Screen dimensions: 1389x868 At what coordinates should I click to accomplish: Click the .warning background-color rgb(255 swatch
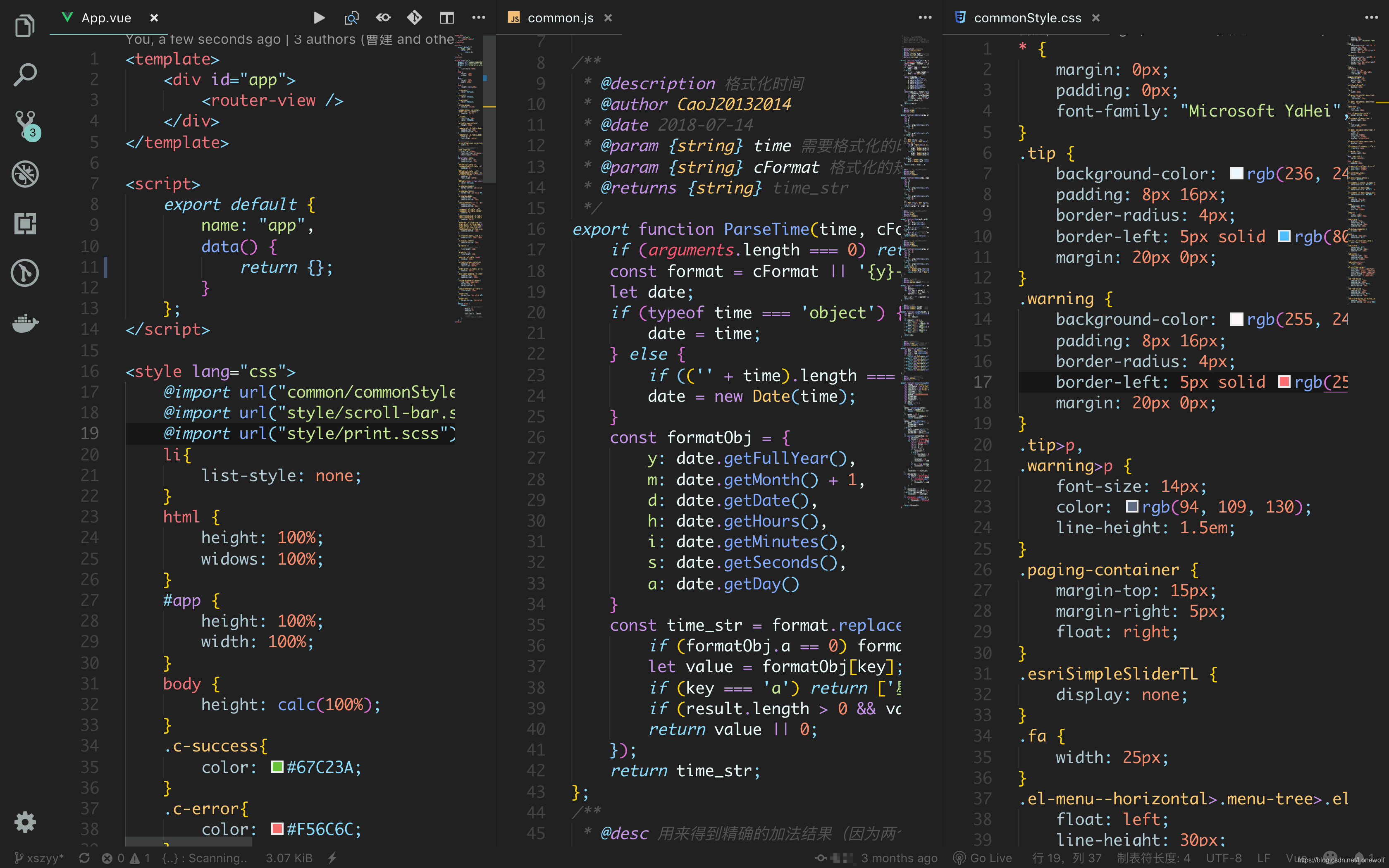click(x=1236, y=319)
